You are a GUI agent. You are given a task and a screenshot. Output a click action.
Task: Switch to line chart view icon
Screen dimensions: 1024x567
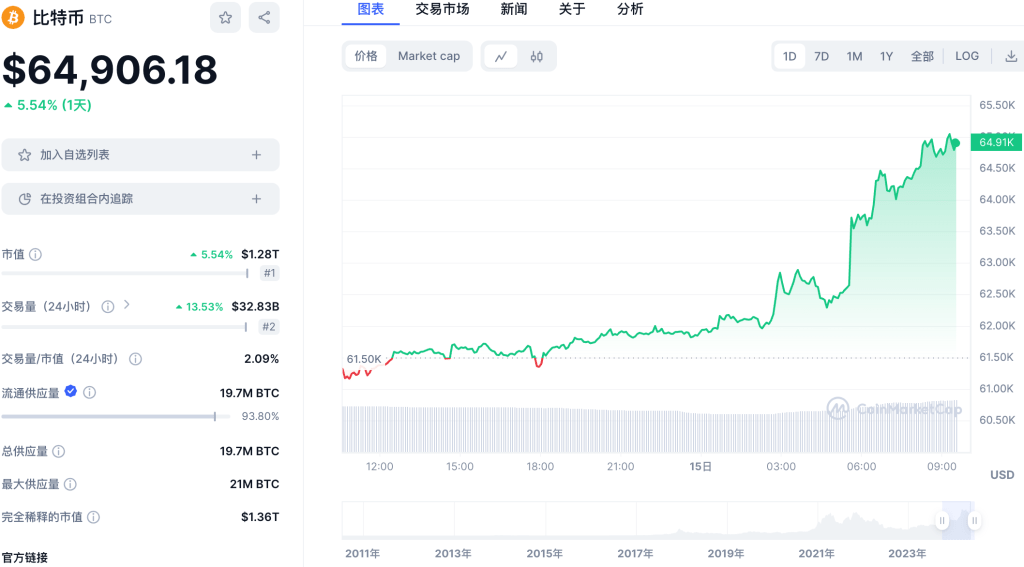[501, 56]
